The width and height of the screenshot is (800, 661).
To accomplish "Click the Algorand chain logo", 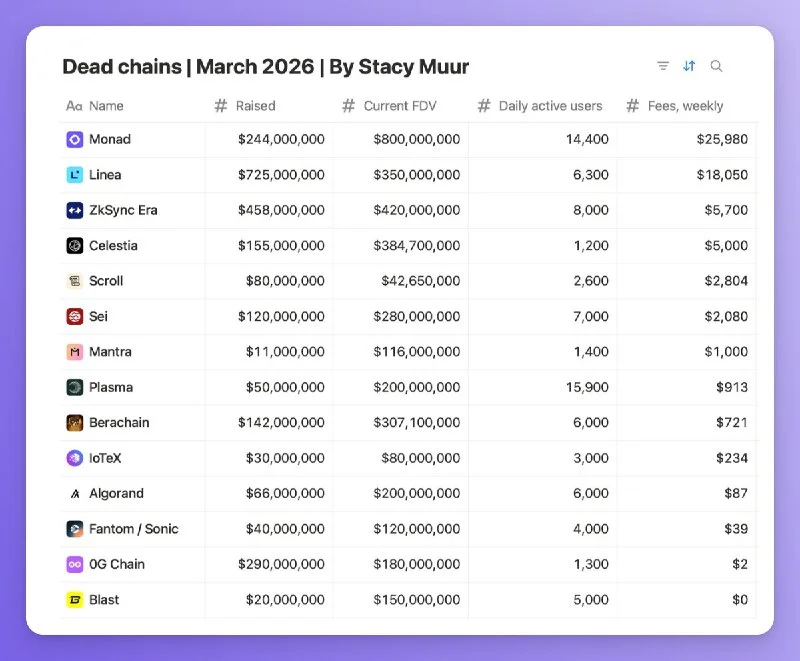I will point(75,493).
